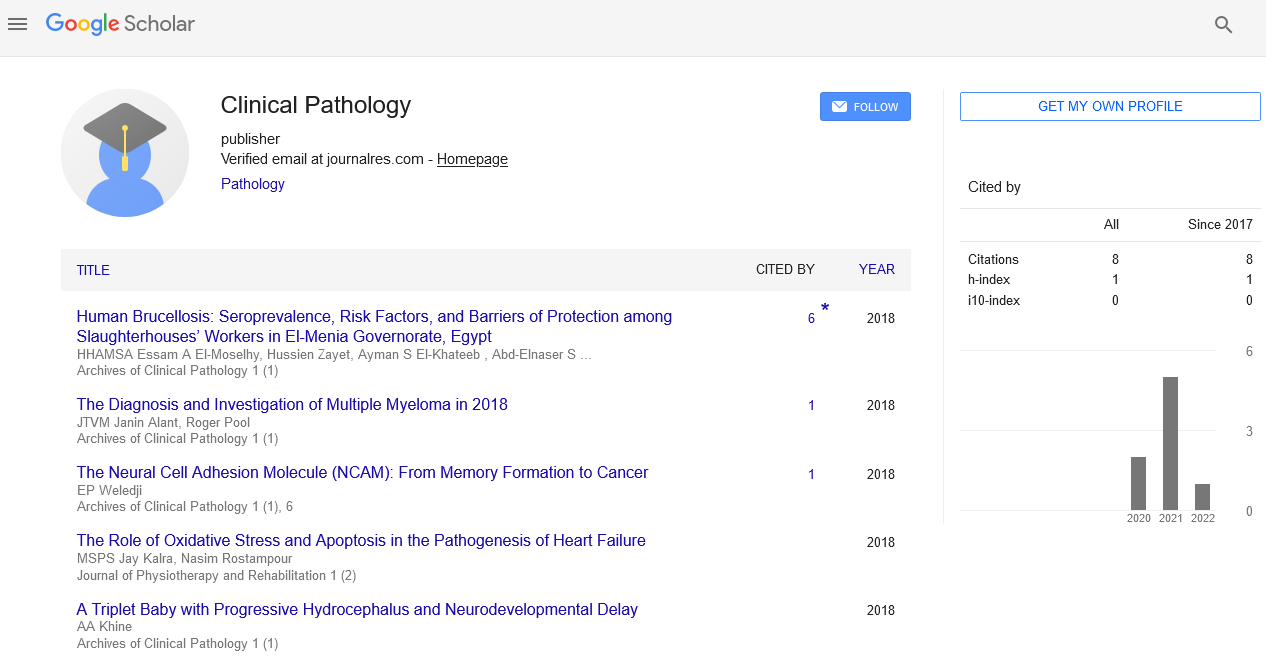
Task: View the 1 citation for Multiple Myeloma
Action: coord(811,406)
